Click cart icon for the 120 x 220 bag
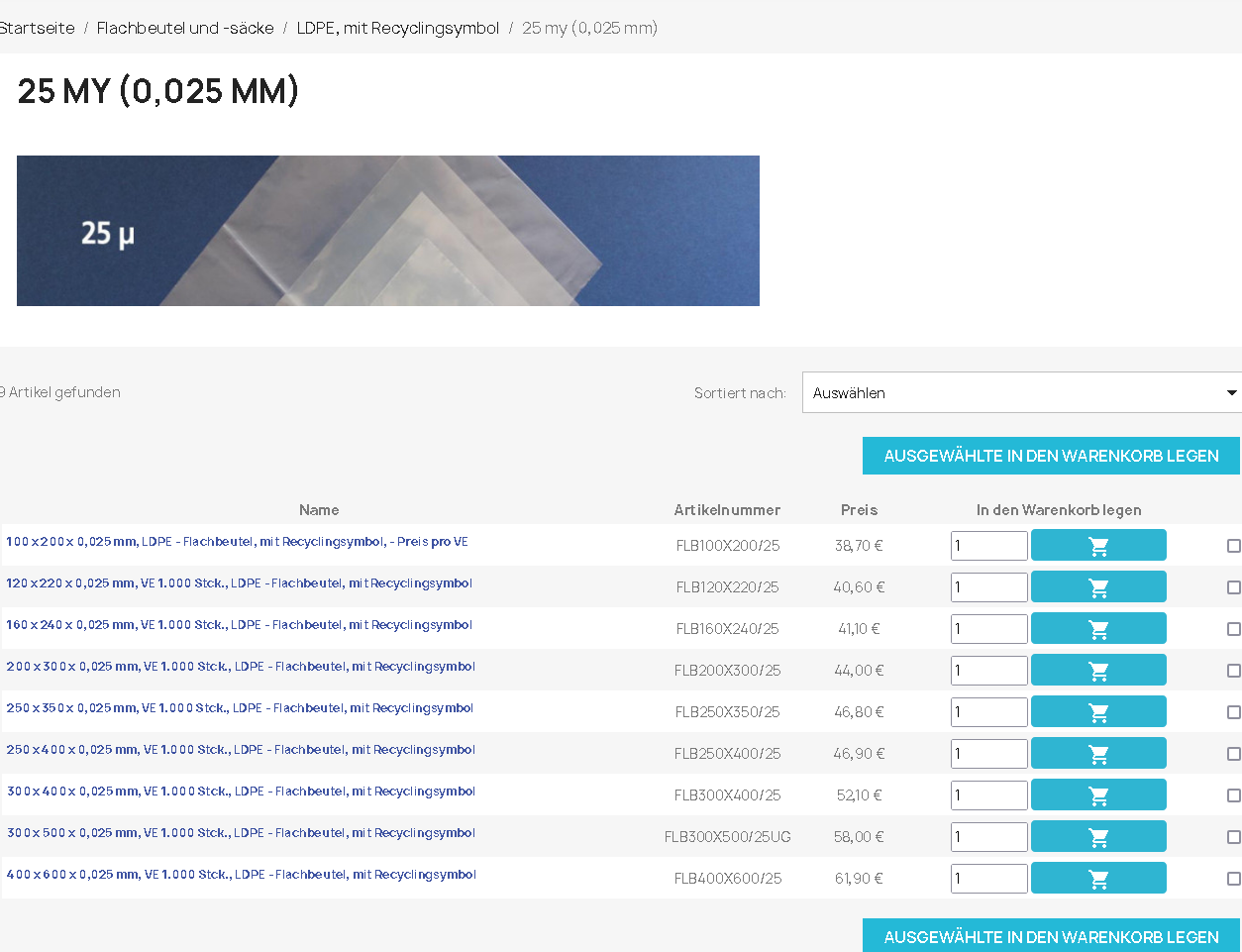The height and width of the screenshot is (952, 1242). click(1097, 587)
